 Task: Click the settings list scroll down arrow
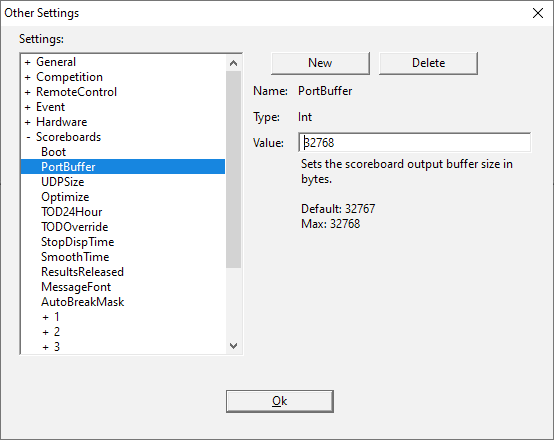click(233, 346)
